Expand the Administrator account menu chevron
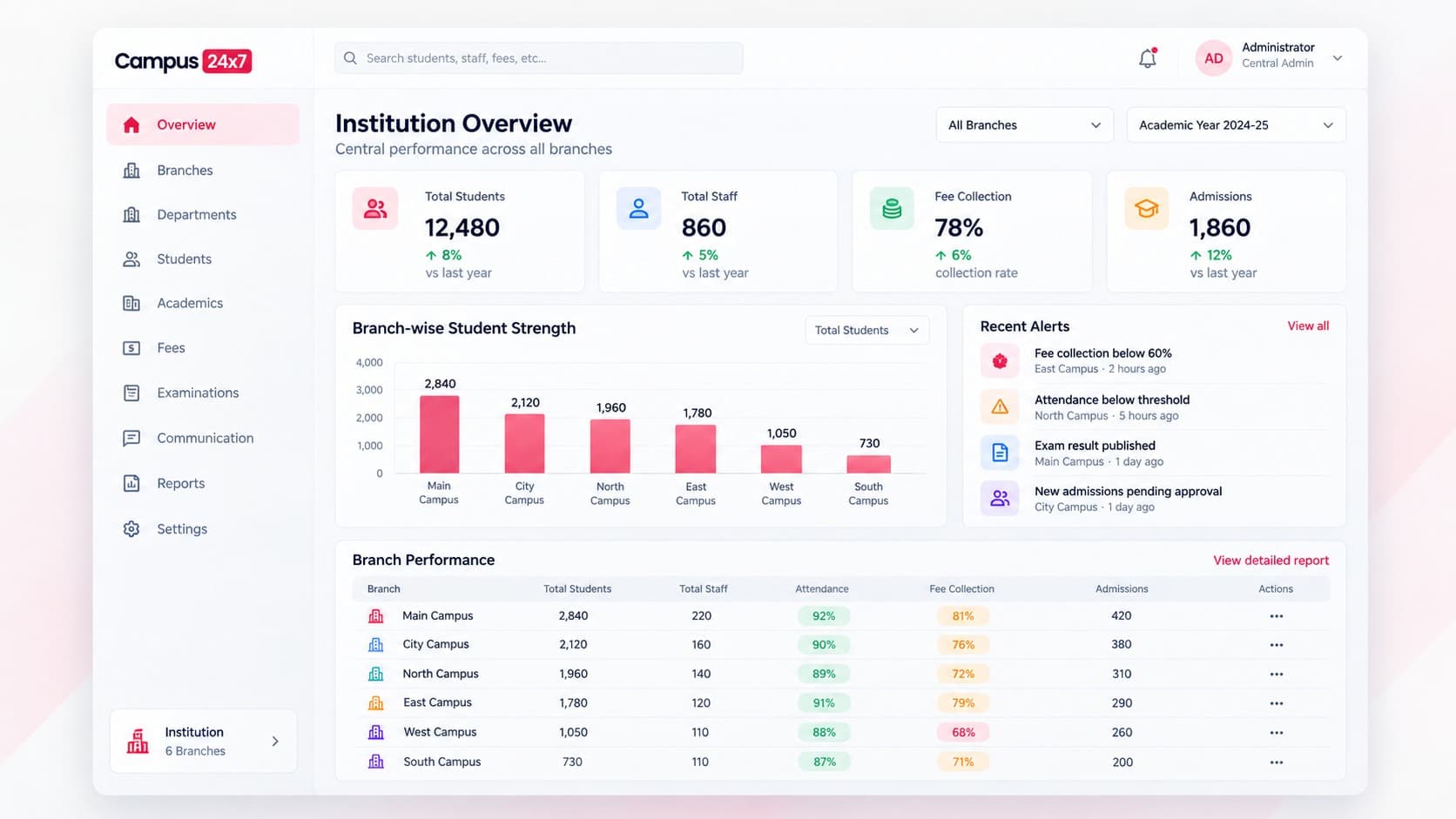The width and height of the screenshot is (1456, 819). 1338,58
